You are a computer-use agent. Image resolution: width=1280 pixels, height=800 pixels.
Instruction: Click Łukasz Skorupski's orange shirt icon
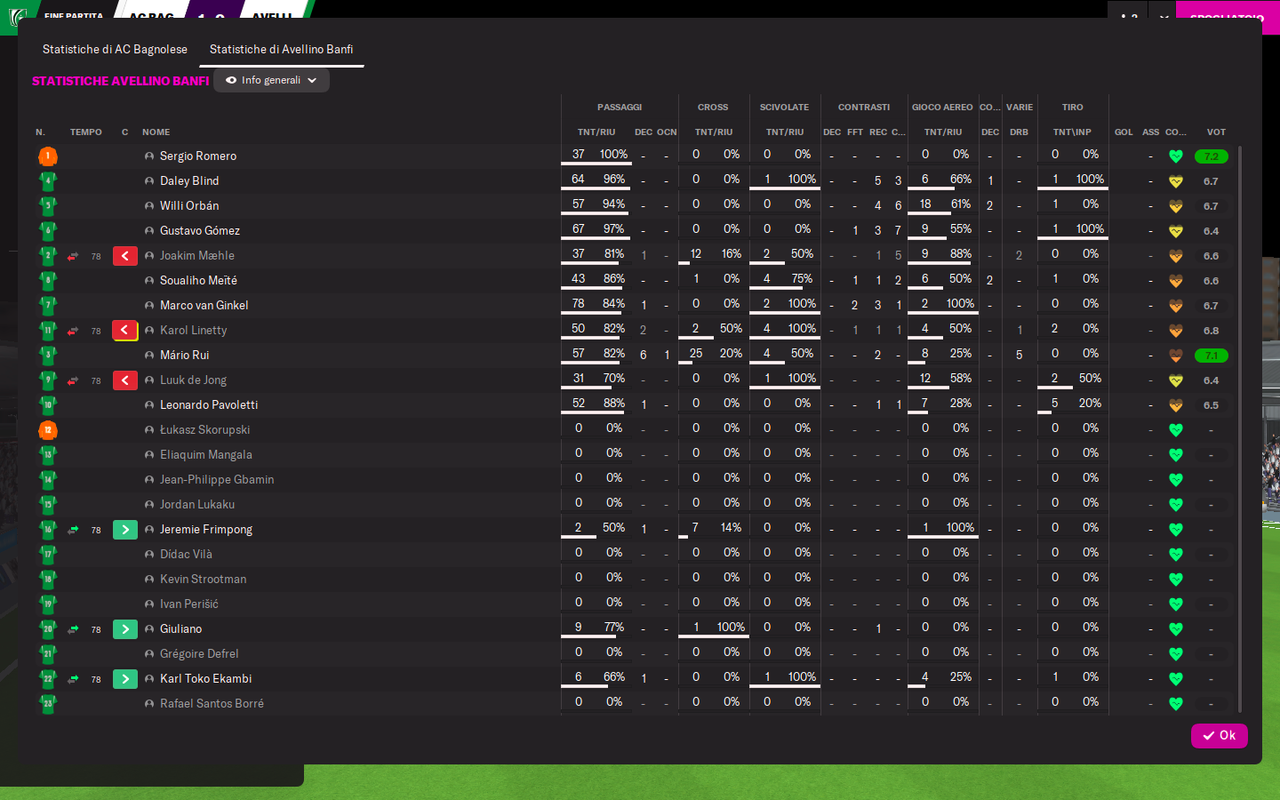[x=47, y=430]
